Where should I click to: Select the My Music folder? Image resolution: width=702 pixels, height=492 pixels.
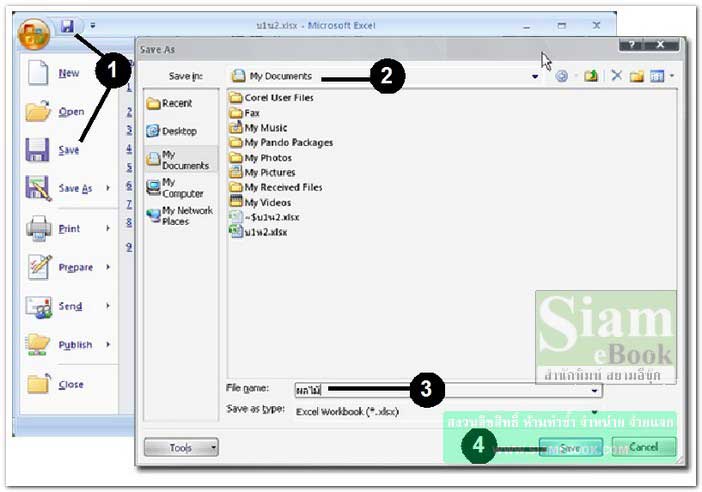tap(258, 128)
